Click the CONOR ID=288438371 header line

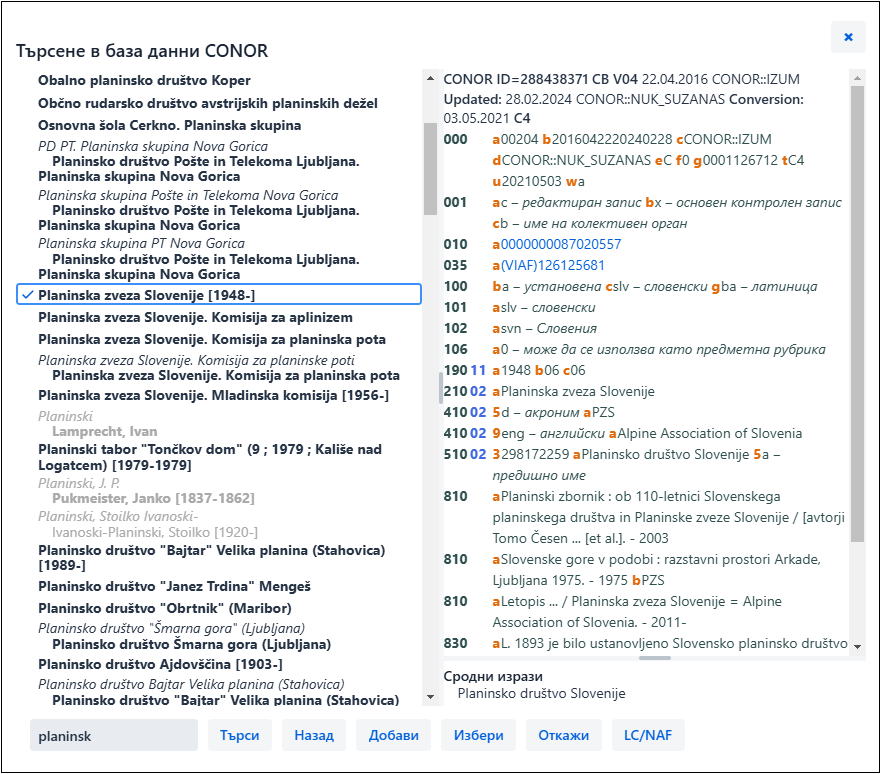pos(621,79)
